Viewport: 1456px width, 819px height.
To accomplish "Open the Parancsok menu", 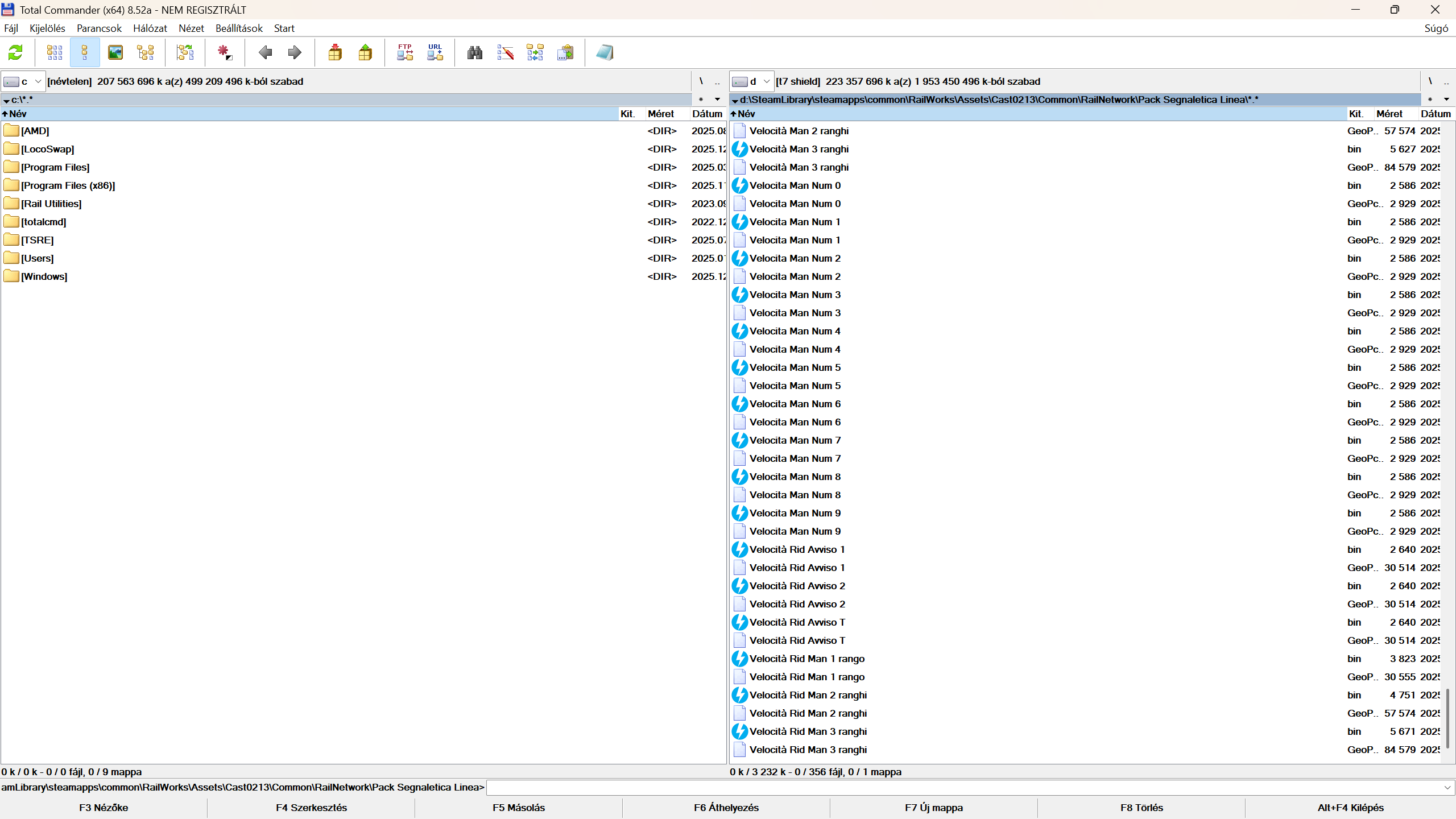I will point(99,28).
